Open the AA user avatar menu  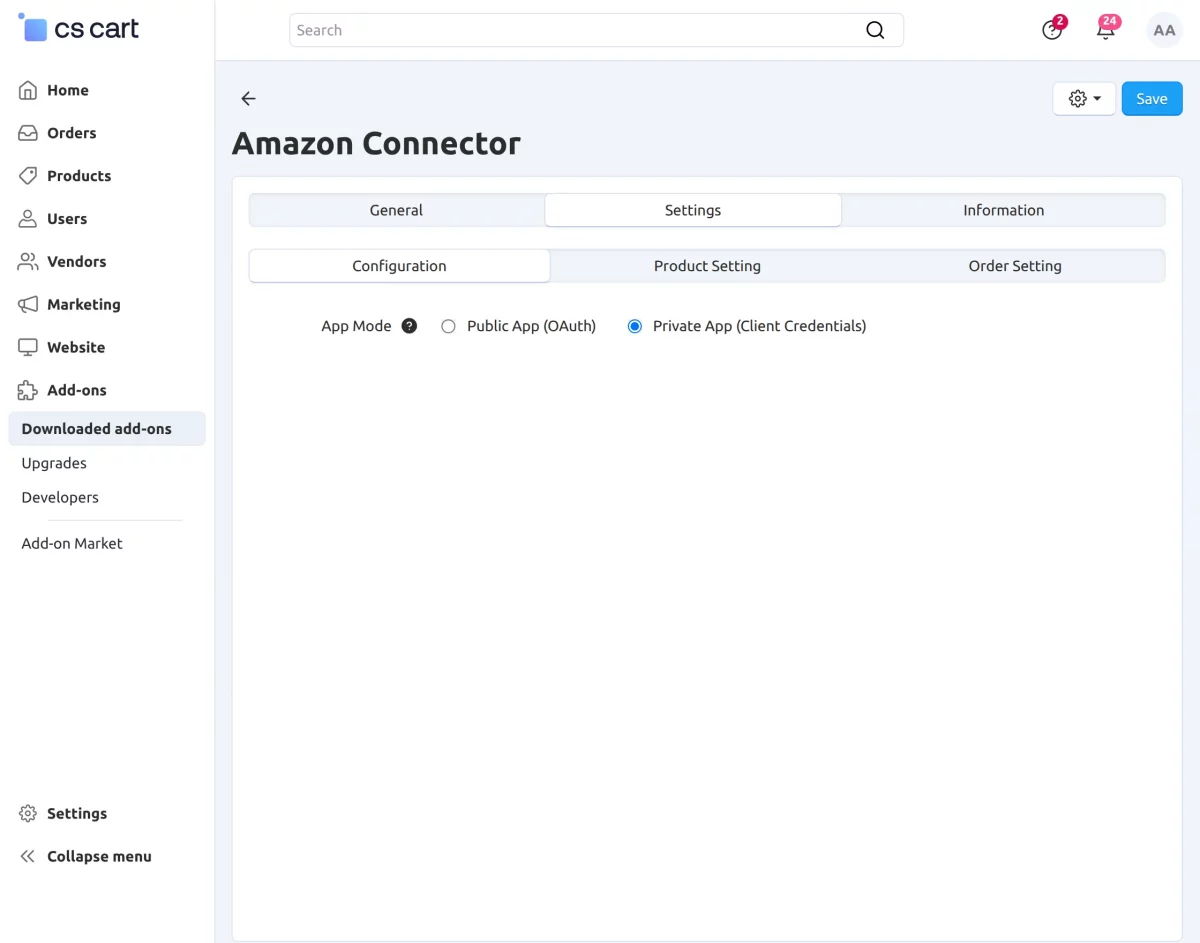tap(1164, 30)
